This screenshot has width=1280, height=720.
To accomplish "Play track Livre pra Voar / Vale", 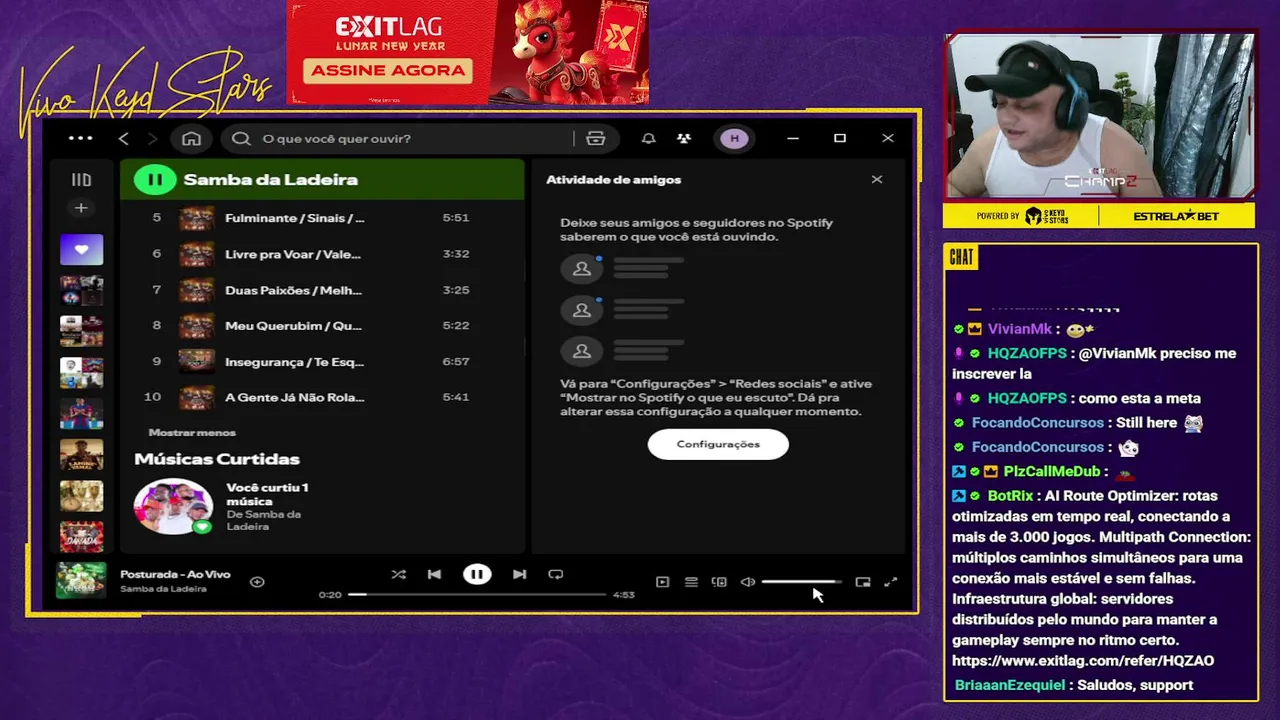I will [x=322, y=254].
